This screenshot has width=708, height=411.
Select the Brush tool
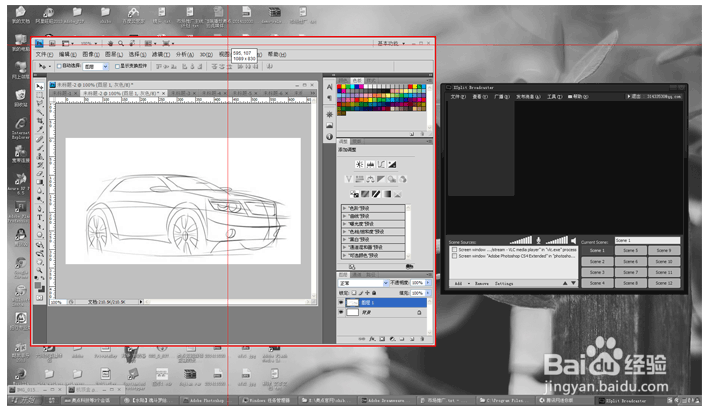[40, 148]
